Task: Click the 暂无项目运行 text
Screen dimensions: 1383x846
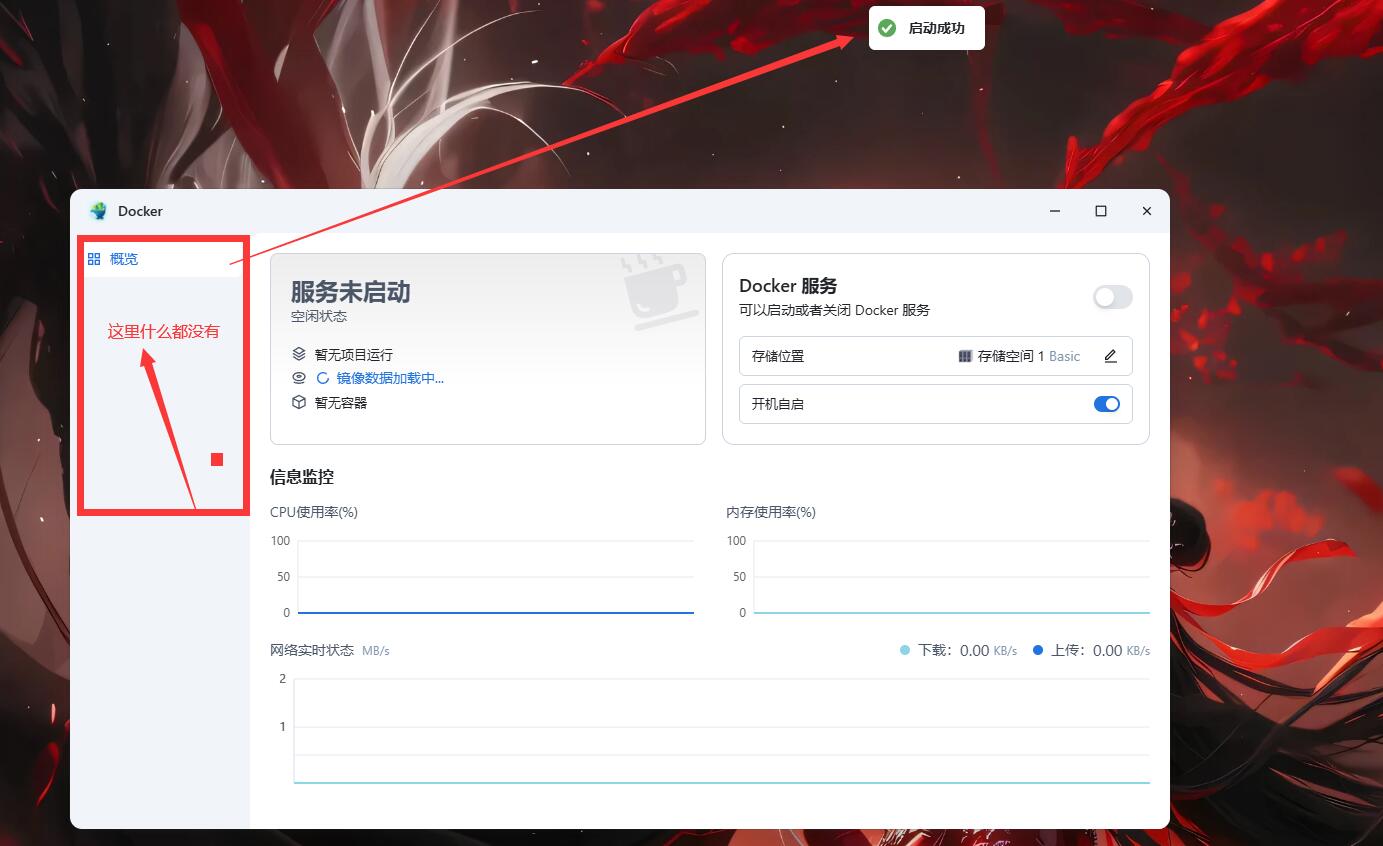Action: (x=354, y=355)
